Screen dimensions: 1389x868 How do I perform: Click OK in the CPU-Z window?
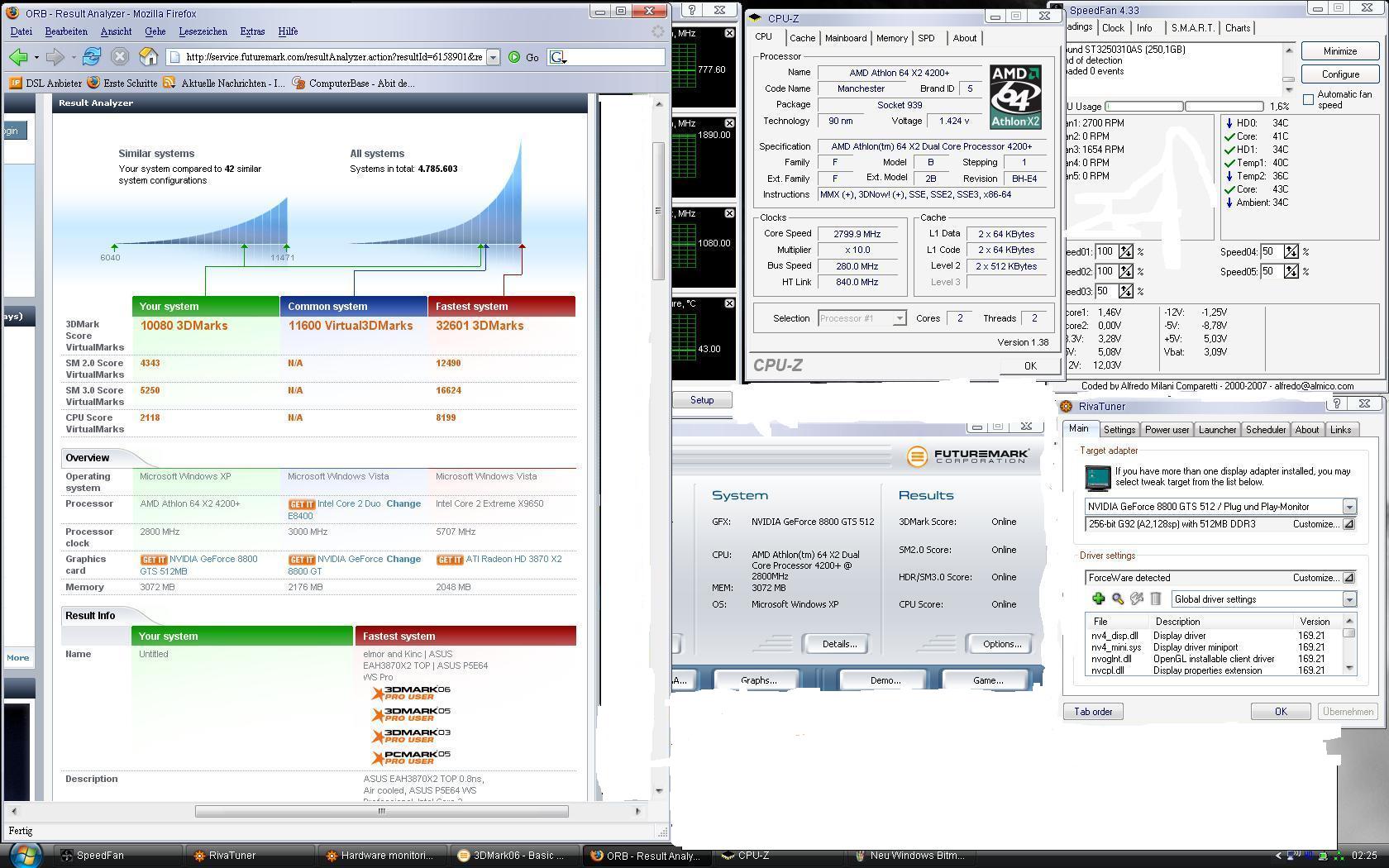click(x=1030, y=365)
